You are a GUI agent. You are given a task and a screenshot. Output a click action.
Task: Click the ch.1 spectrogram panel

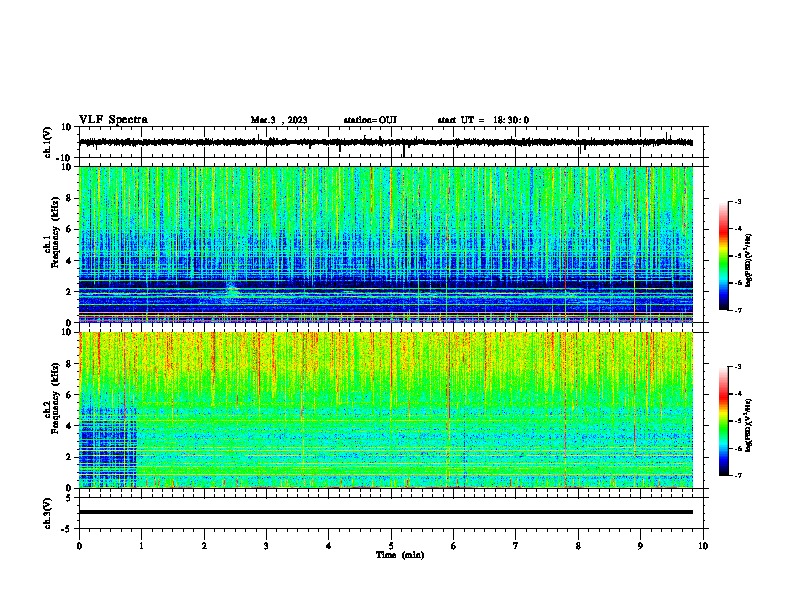click(386, 244)
